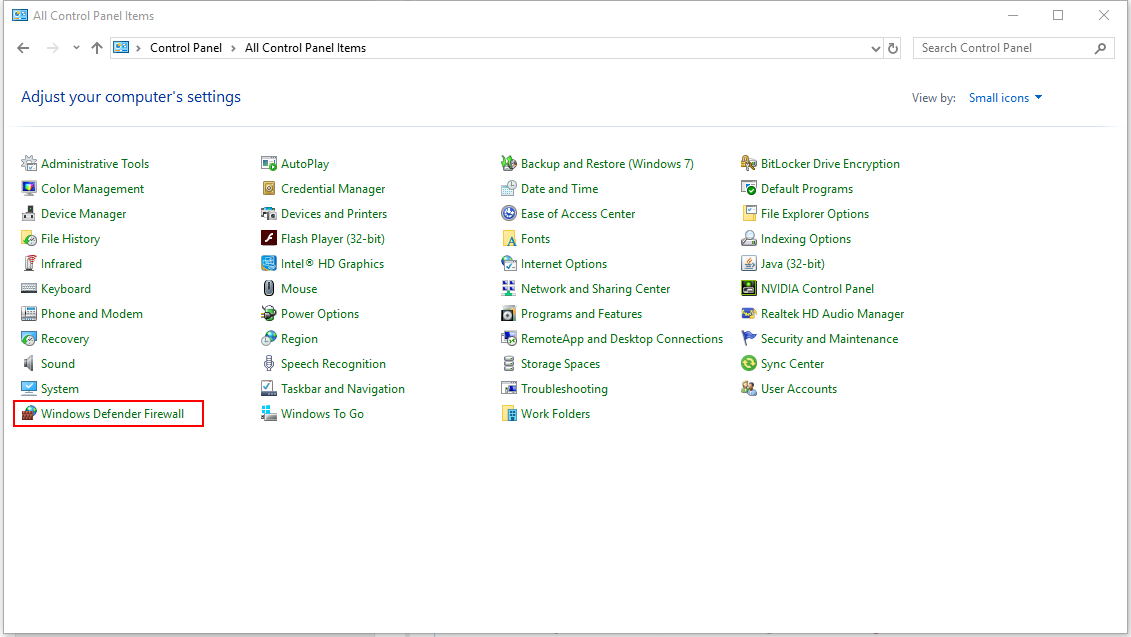Click the Fonts folder icon
This screenshot has height=637, width=1131.
509,239
